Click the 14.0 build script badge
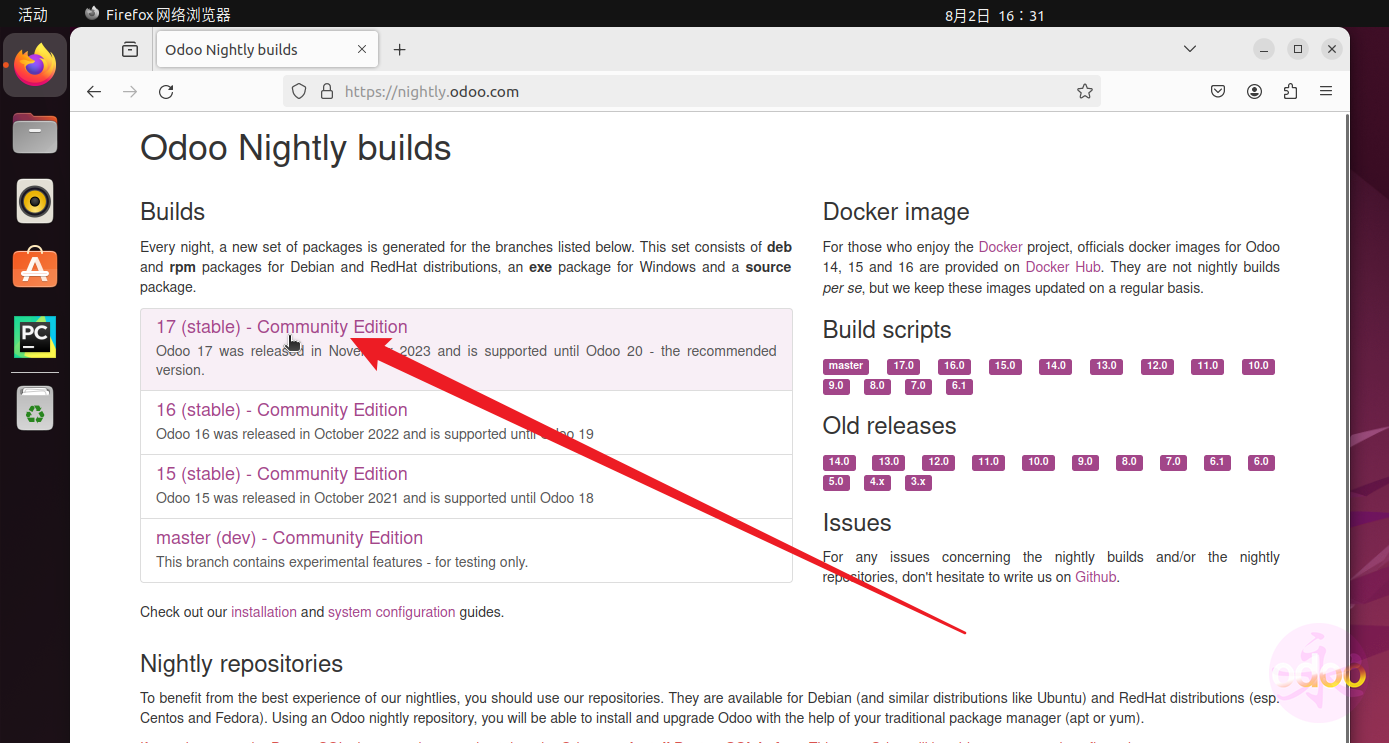Screen dimensions: 1389x743 [x=1056, y=366]
